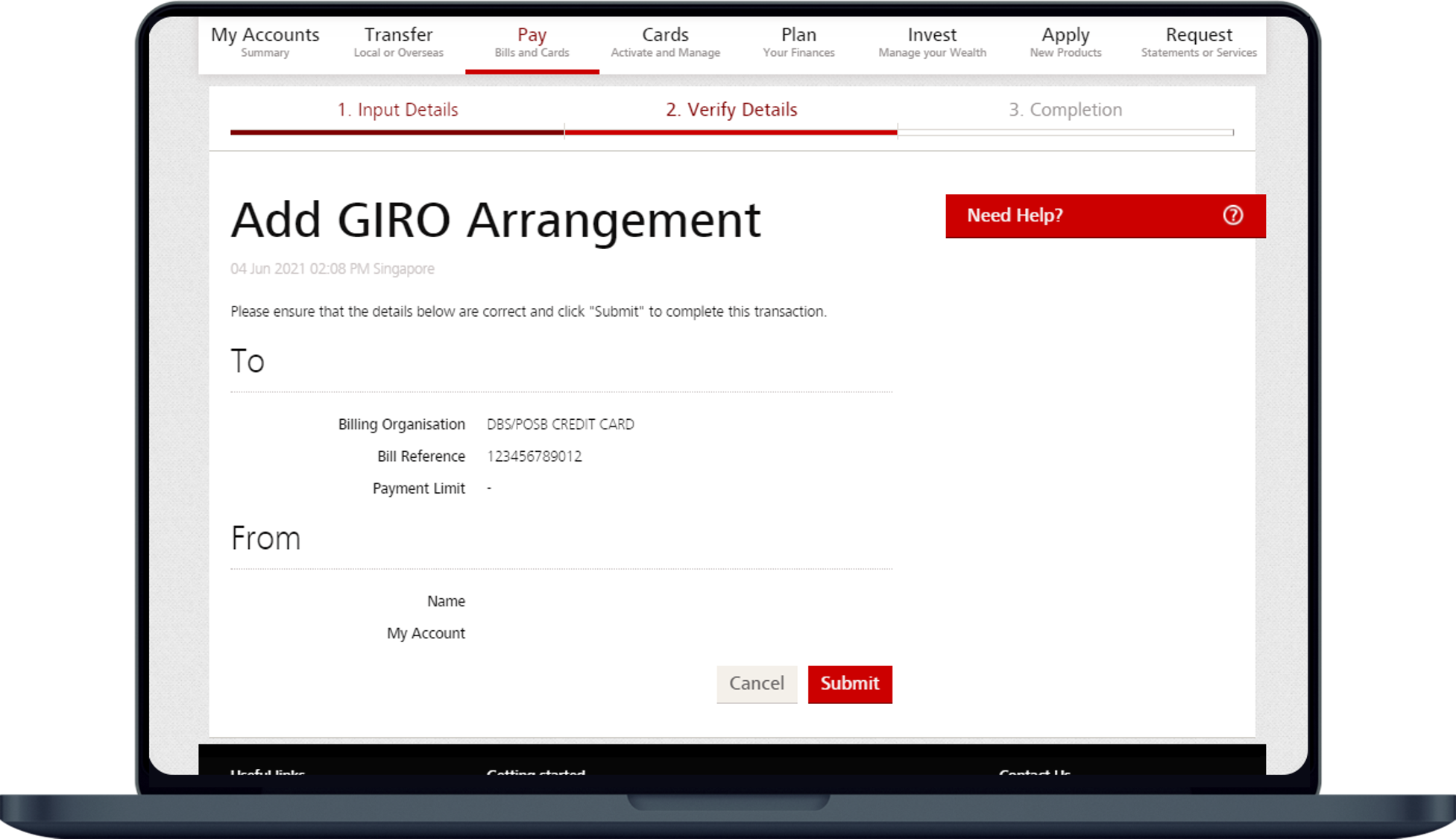The width and height of the screenshot is (1456, 839).
Task: Select billing organisation dropdown option
Action: click(560, 424)
